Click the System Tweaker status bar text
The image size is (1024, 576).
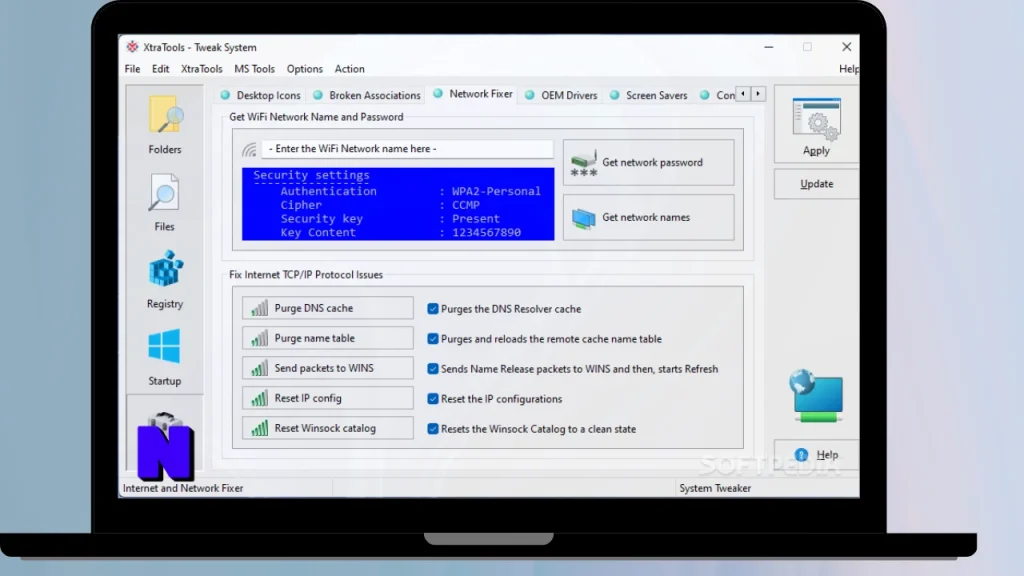715,488
